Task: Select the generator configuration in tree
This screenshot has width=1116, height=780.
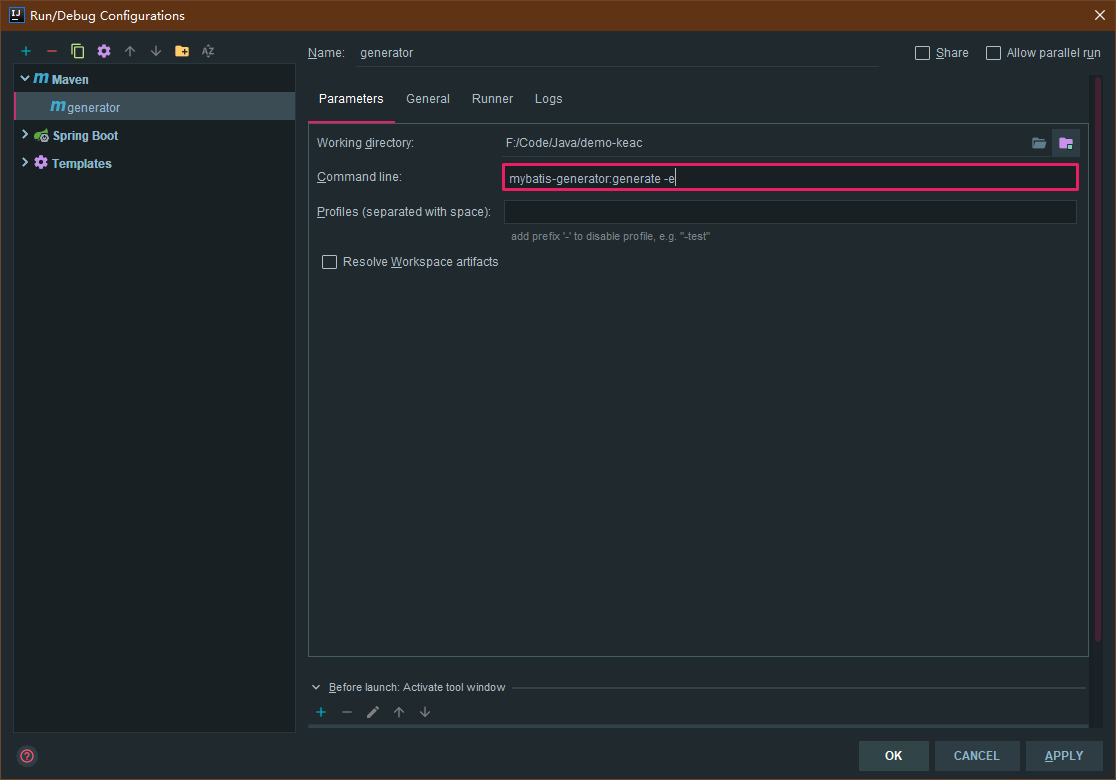Action: coord(154,107)
